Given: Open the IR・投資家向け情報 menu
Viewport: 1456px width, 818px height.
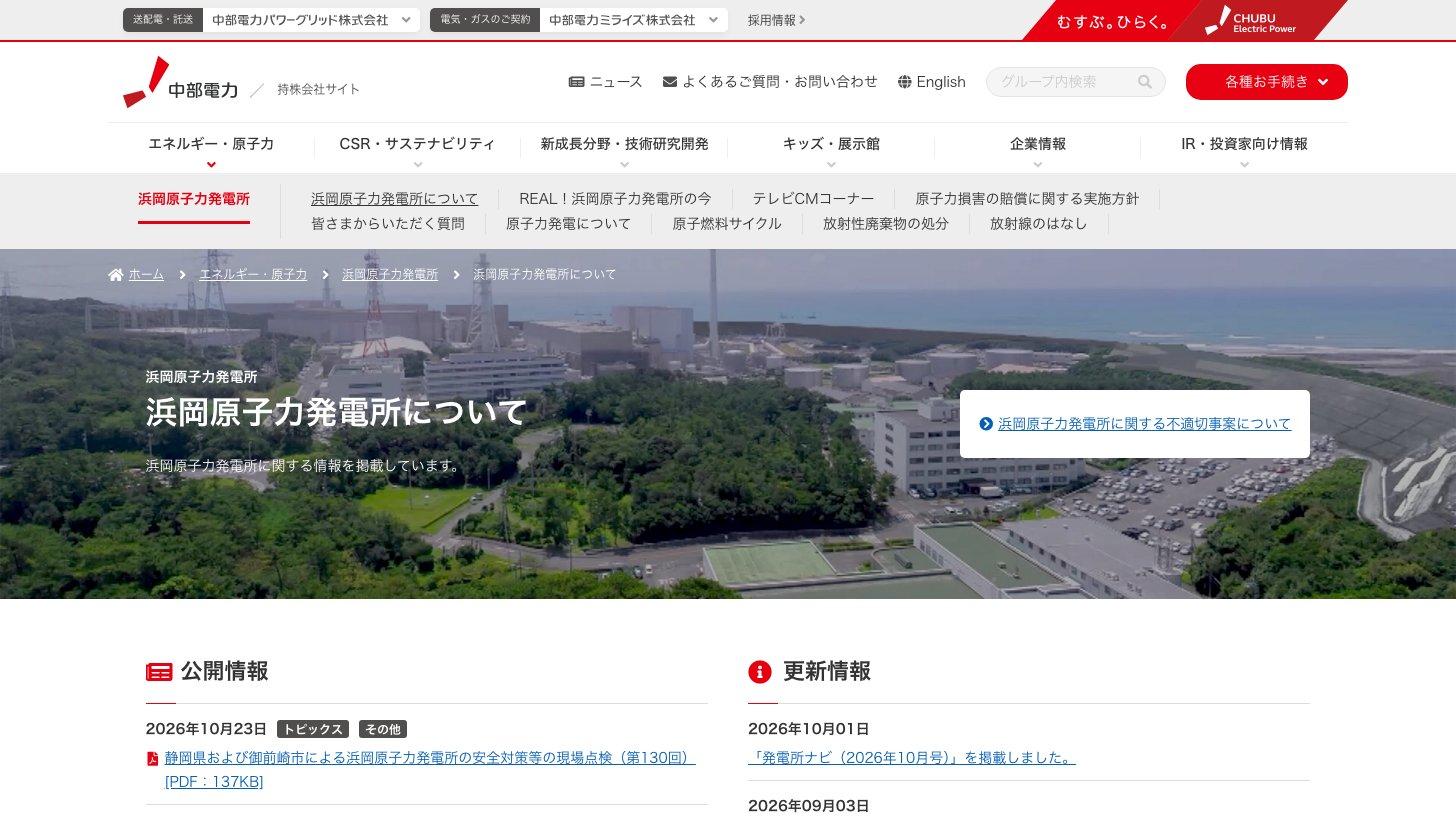Looking at the screenshot, I should pos(1244,148).
